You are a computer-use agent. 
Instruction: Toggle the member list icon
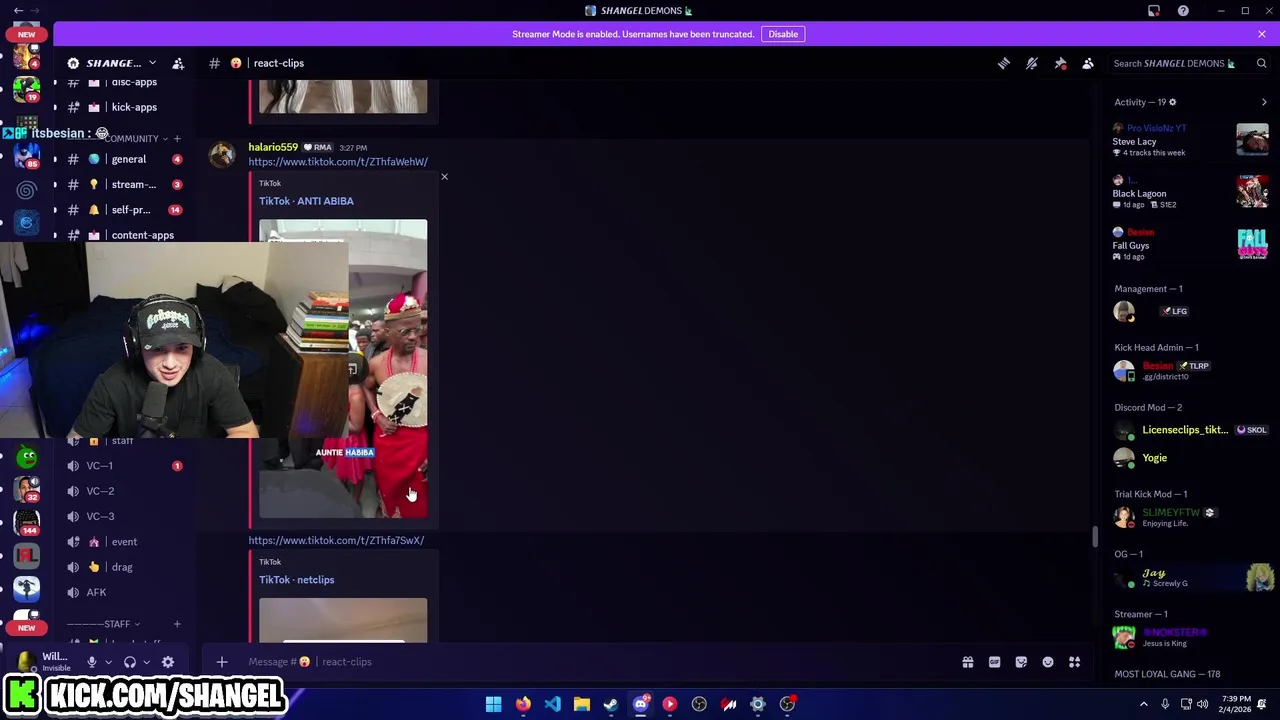point(1088,63)
